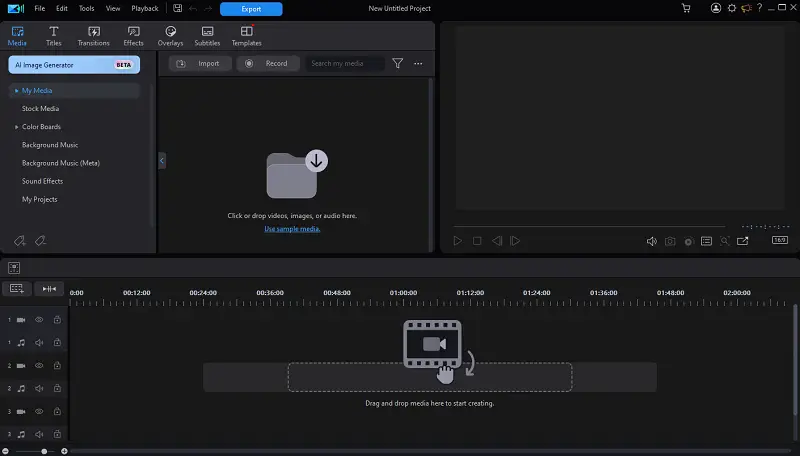This screenshot has width=800, height=456.
Task: Click the Record button
Action: pos(268,63)
